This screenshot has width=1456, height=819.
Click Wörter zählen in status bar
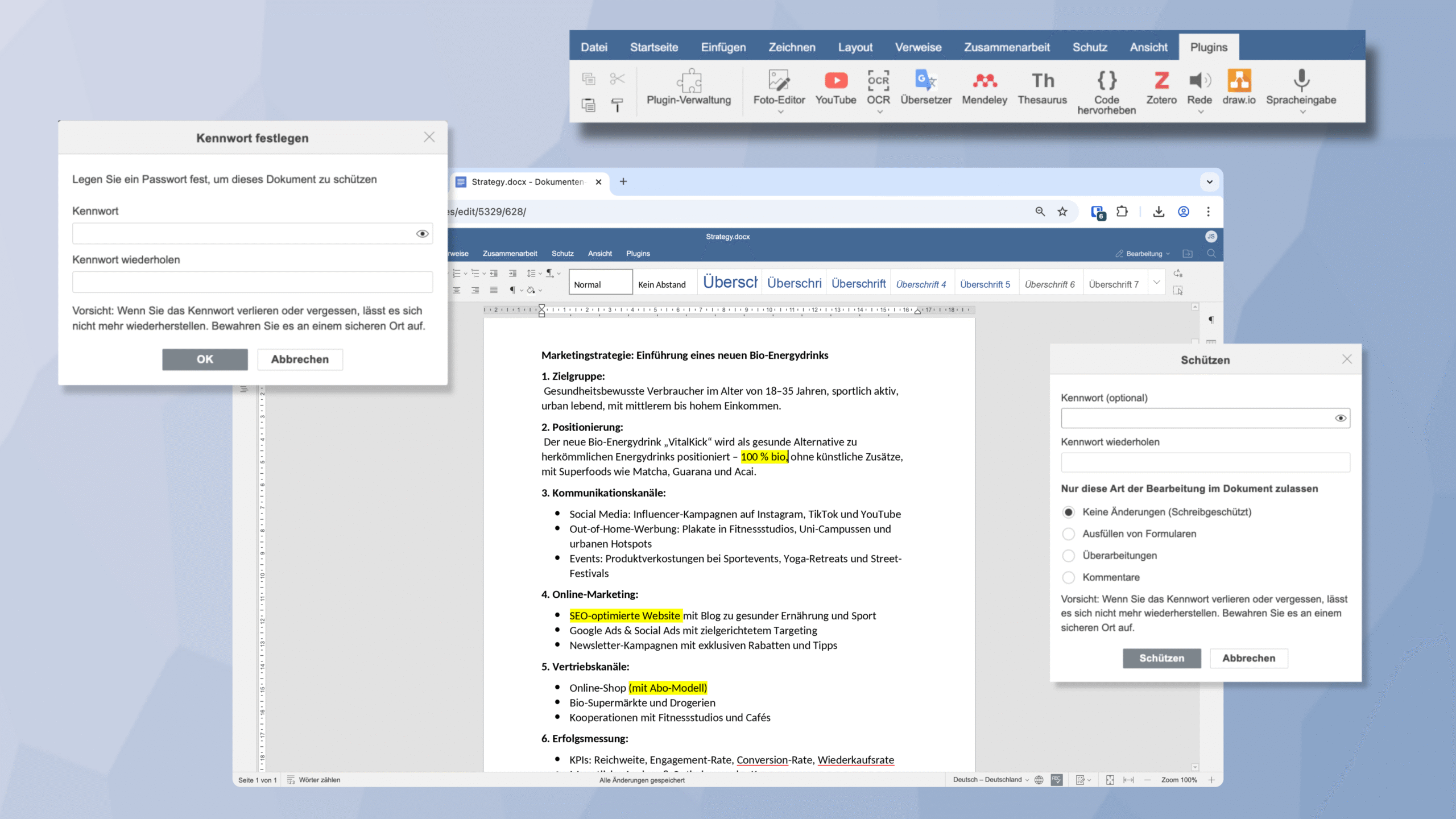(313, 780)
